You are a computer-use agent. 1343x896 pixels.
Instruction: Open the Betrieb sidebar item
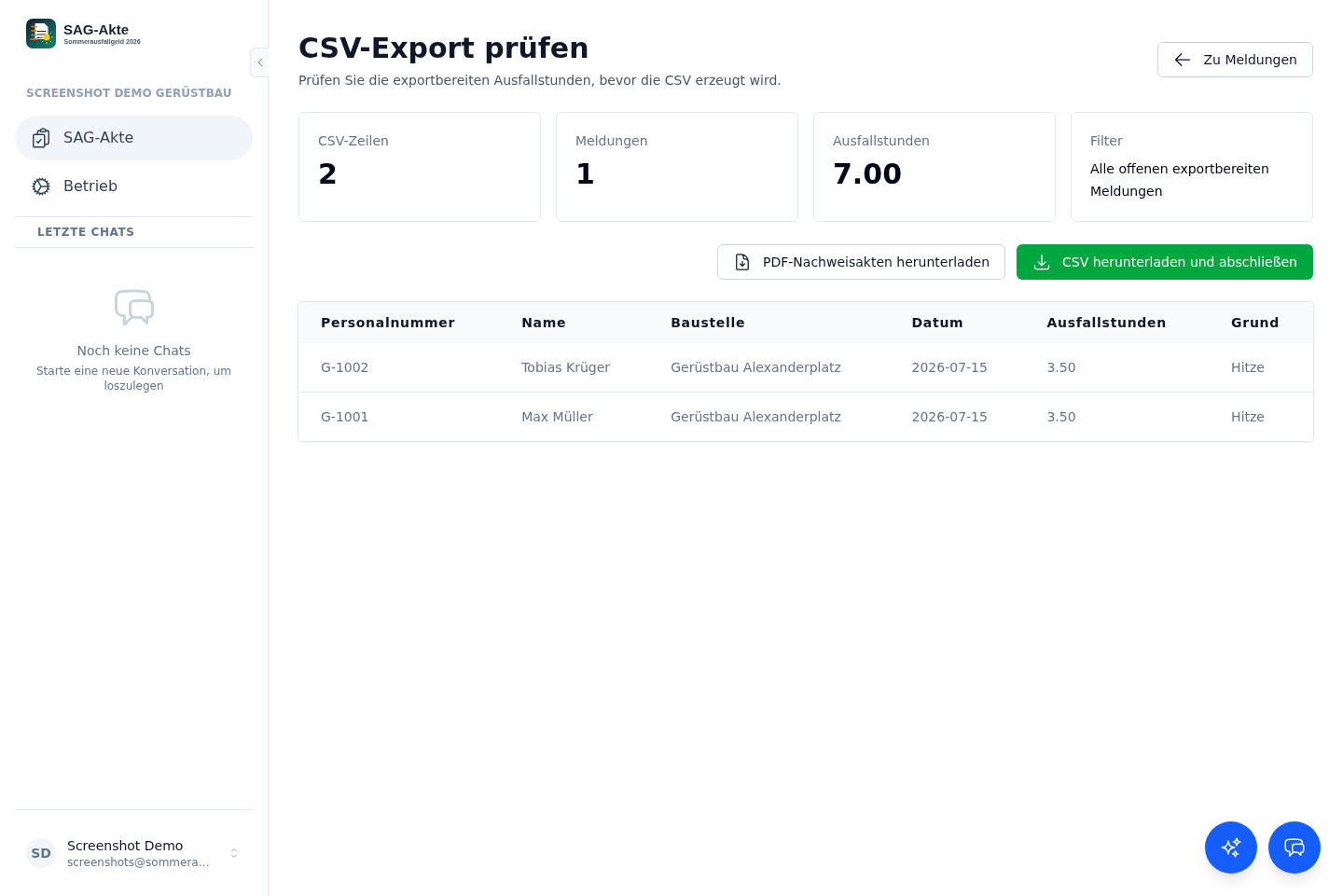[133, 186]
